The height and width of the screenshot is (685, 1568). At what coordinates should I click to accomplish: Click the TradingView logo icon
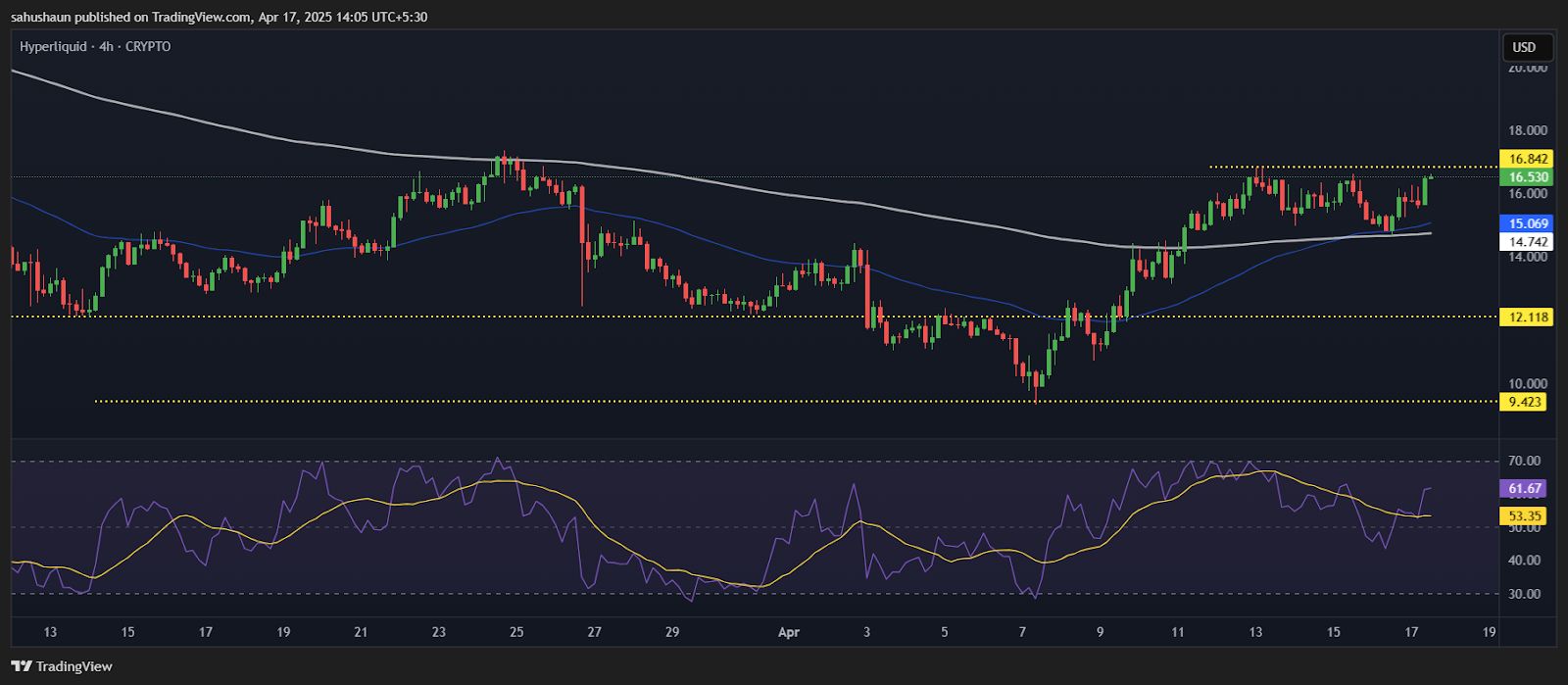pos(22,666)
